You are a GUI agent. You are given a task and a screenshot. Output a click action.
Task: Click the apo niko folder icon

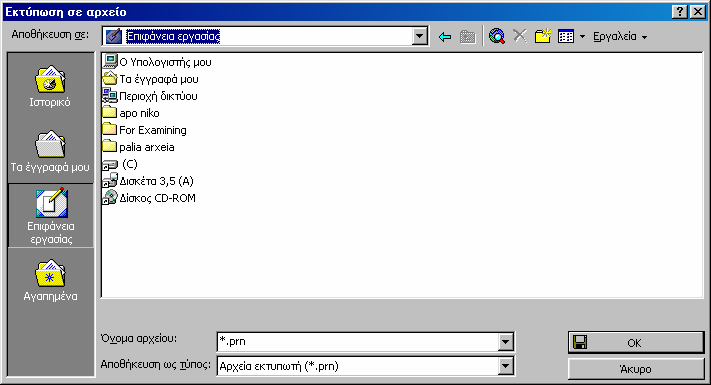(110, 112)
